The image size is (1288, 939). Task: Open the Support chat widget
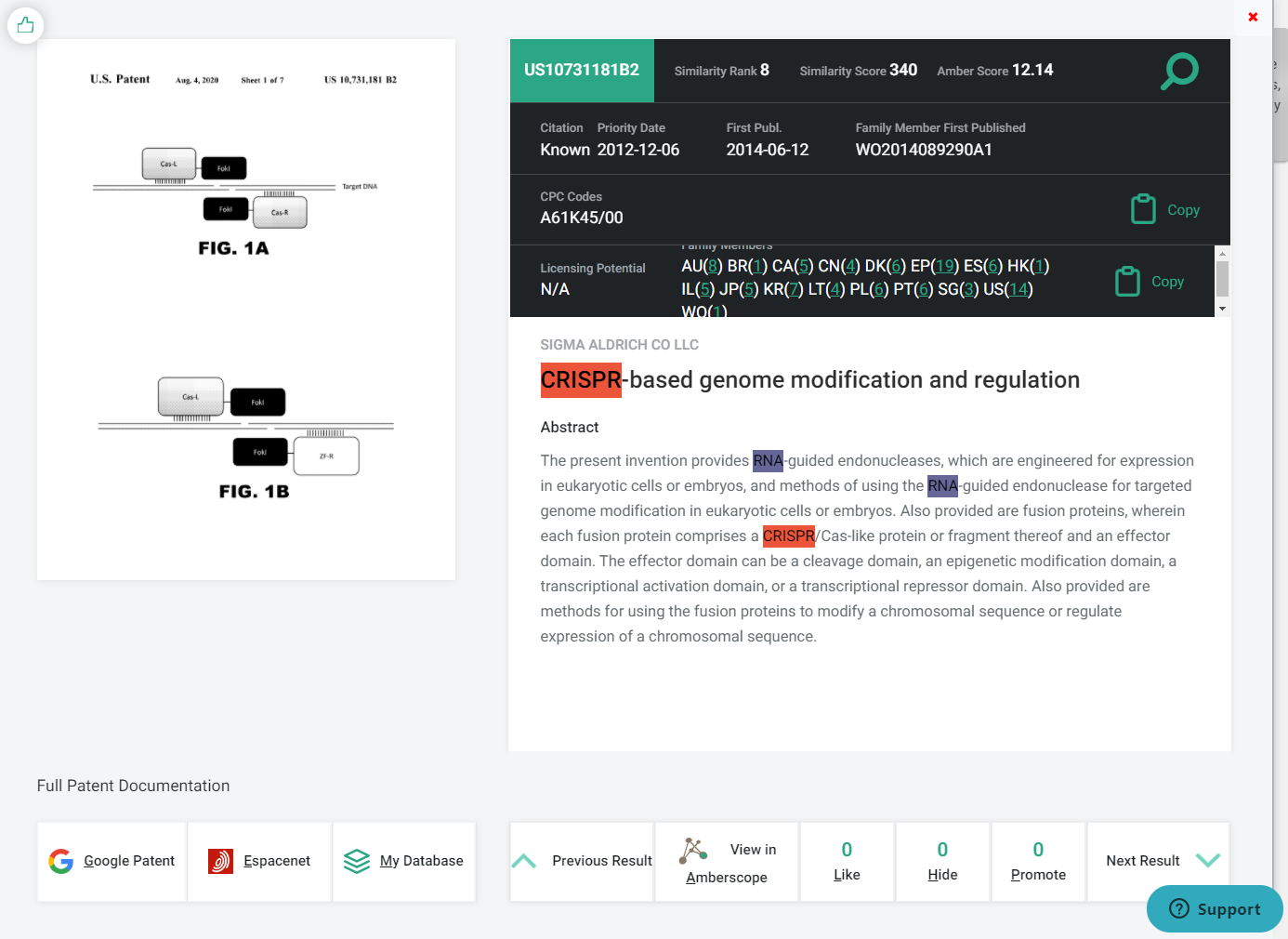tap(1215, 909)
